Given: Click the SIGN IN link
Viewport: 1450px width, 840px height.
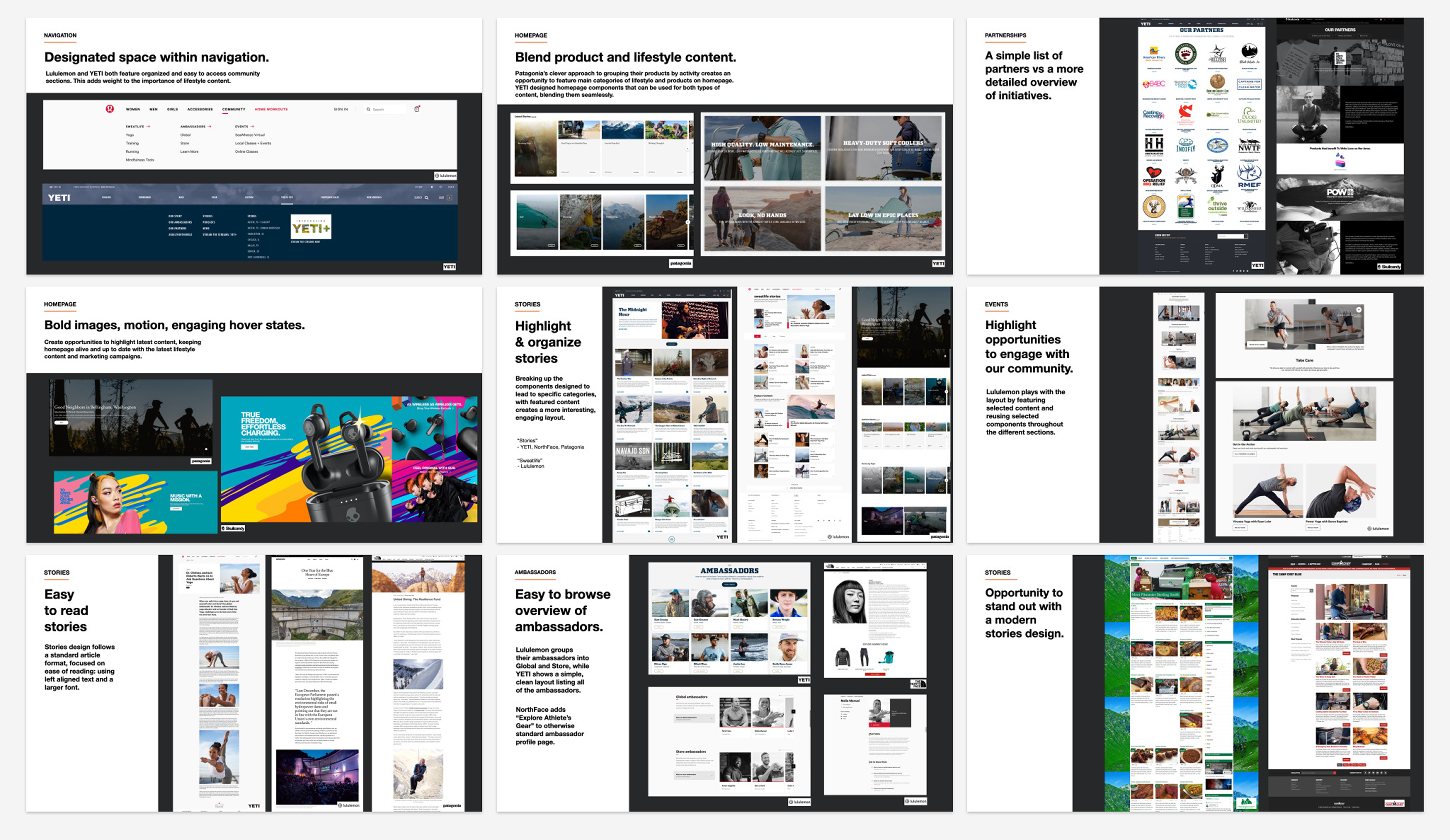Looking at the screenshot, I should [341, 109].
